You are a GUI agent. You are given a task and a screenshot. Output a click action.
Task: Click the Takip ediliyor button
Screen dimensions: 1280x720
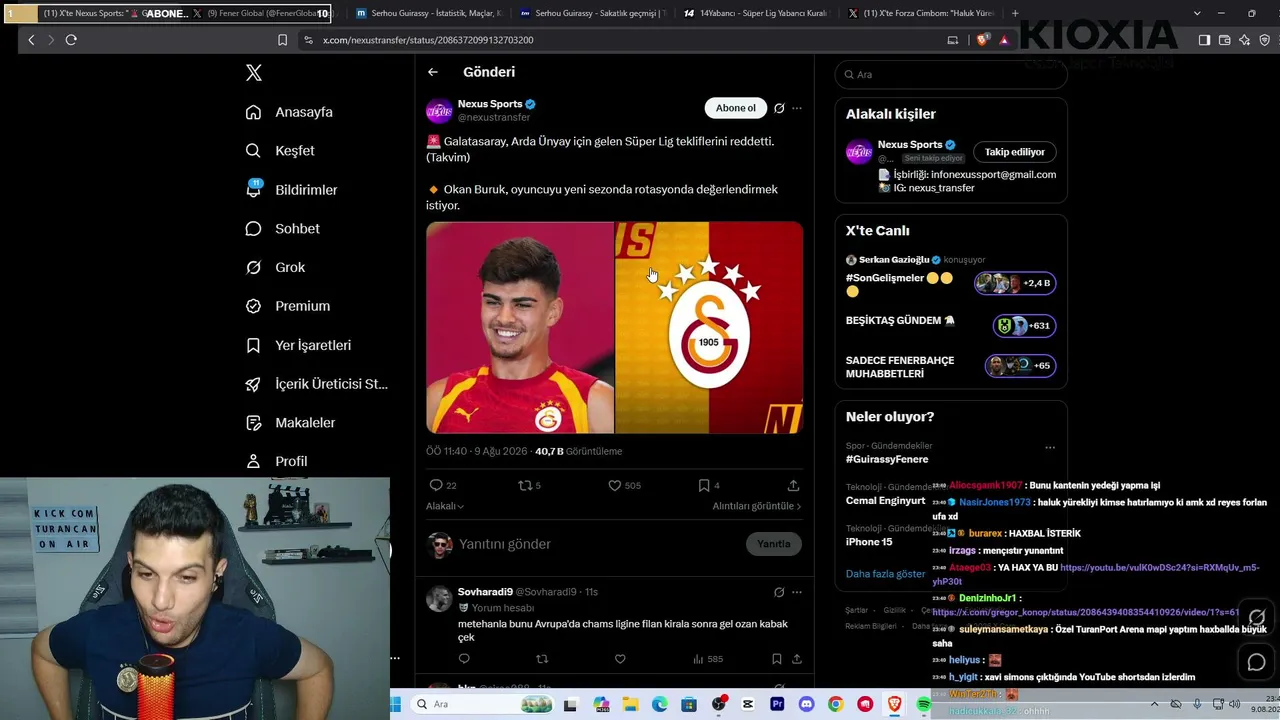tap(1014, 152)
